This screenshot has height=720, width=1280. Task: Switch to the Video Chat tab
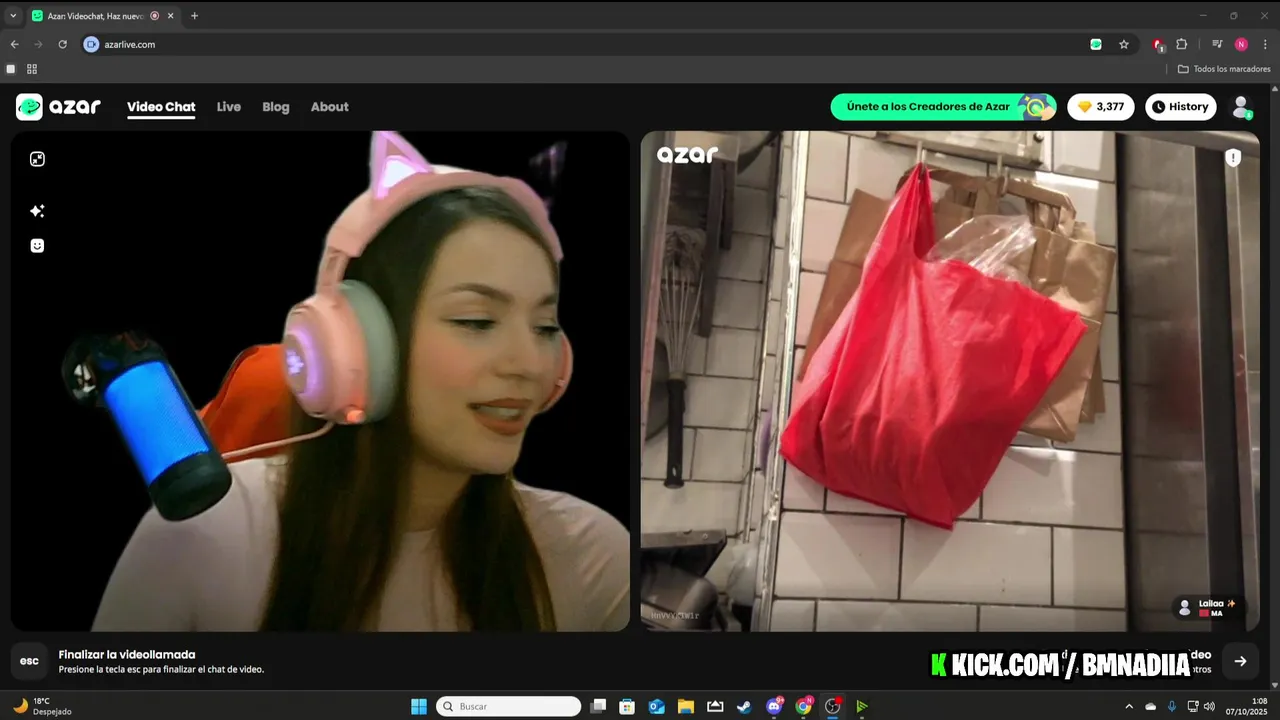pos(161,107)
